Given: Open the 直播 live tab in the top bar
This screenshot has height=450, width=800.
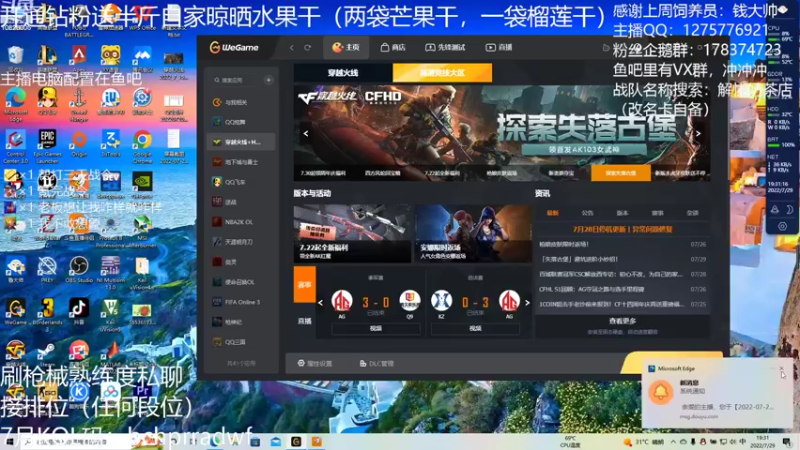Looking at the screenshot, I should pos(499,47).
